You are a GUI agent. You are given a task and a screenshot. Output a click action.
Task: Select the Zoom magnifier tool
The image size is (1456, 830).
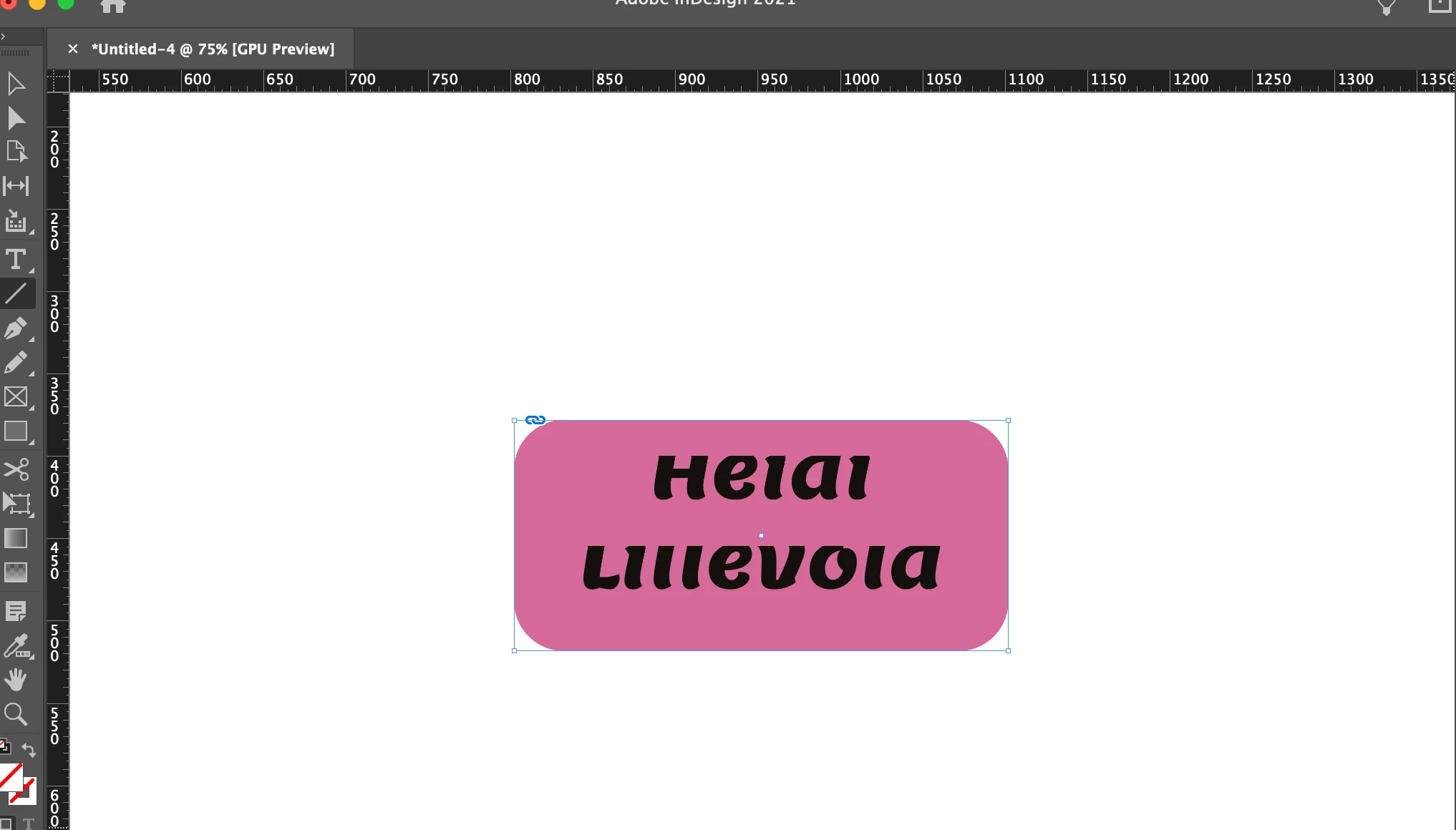click(16, 713)
